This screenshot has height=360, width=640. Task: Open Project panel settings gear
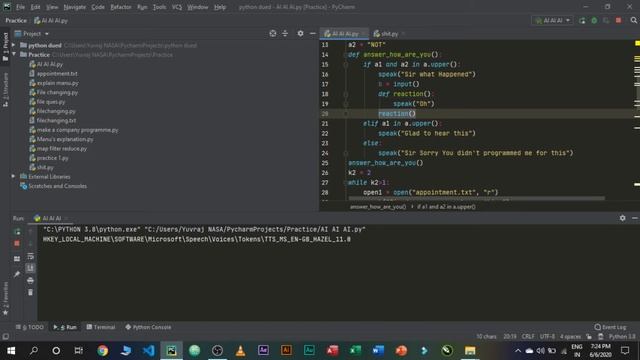(x=300, y=33)
